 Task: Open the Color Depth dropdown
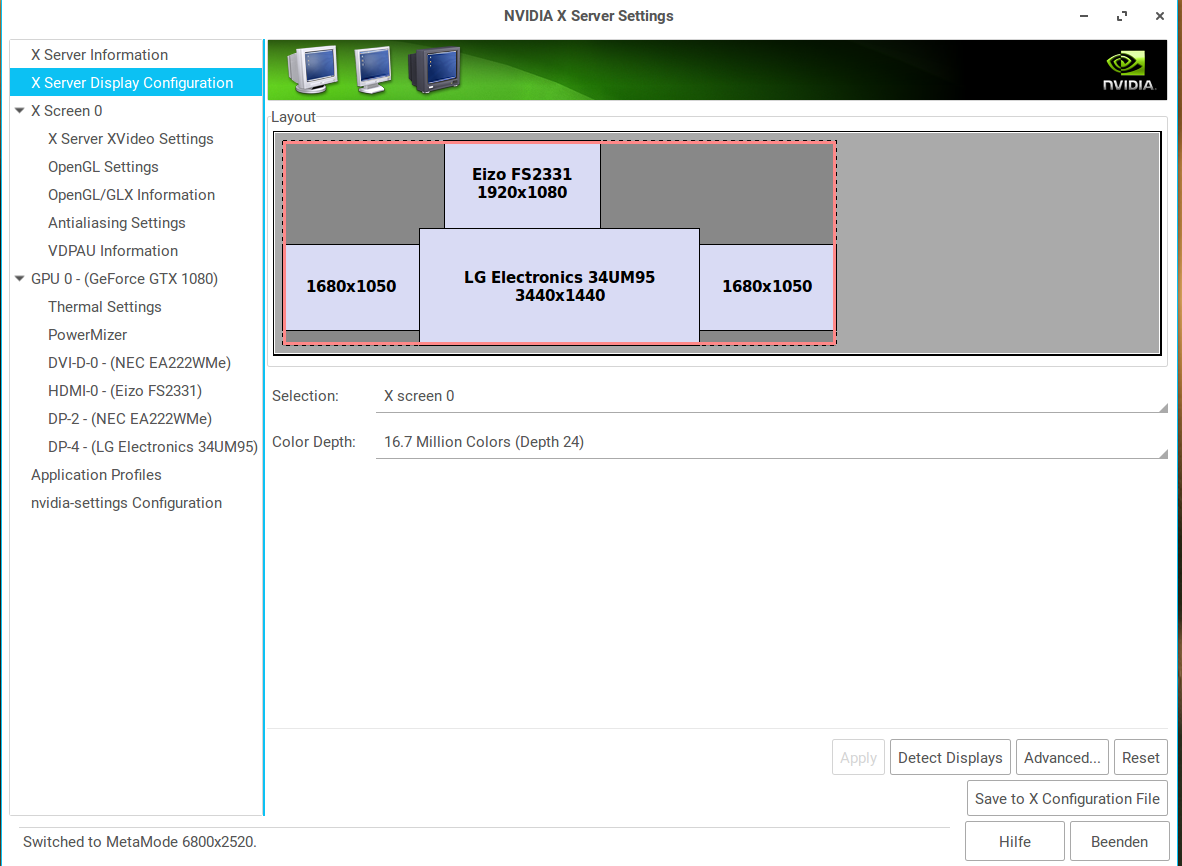click(770, 442)
